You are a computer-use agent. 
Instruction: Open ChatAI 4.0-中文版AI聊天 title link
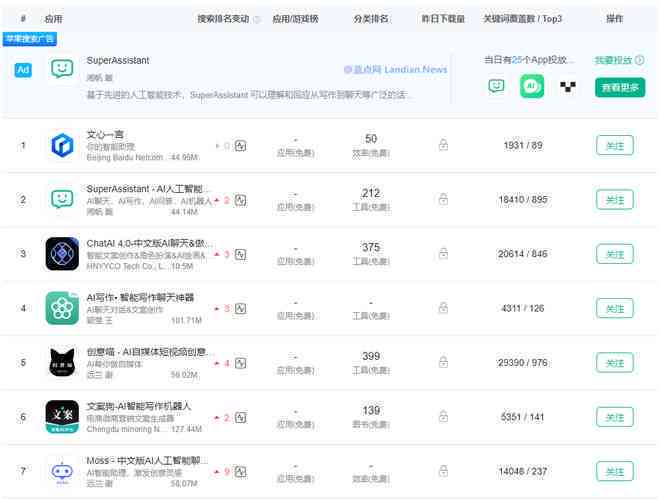[148, 243]
